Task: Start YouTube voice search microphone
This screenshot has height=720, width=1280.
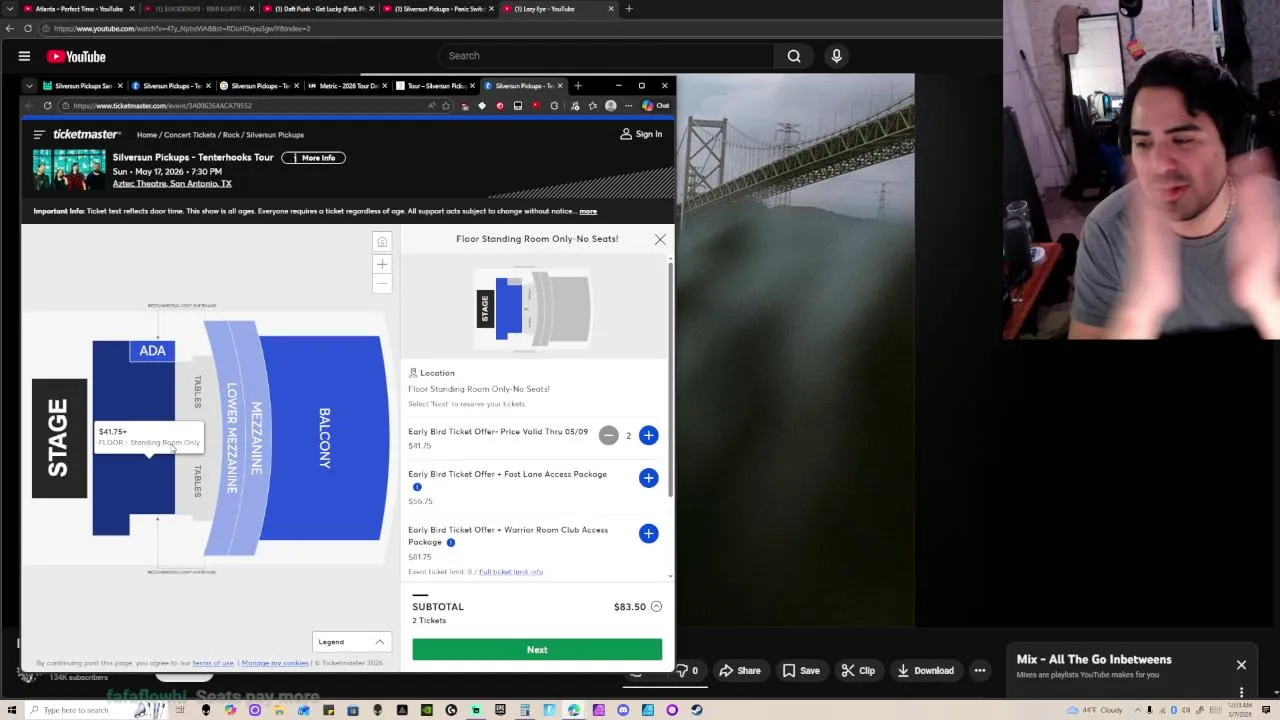Action: [x=837, y=56]
